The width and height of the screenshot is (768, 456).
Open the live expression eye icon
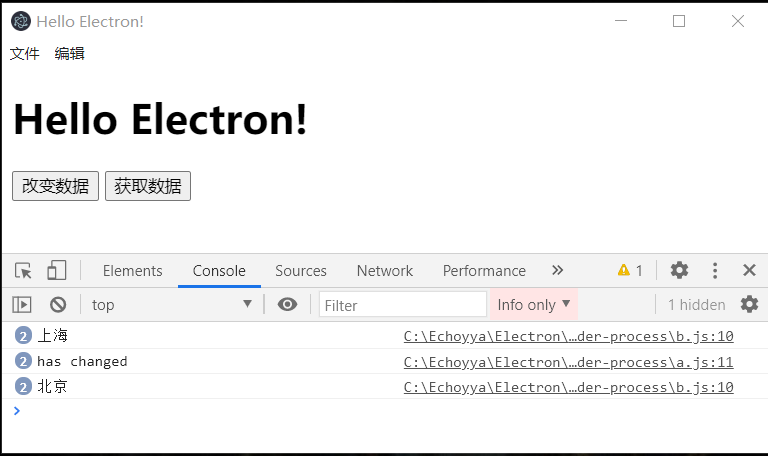point(287,305)
